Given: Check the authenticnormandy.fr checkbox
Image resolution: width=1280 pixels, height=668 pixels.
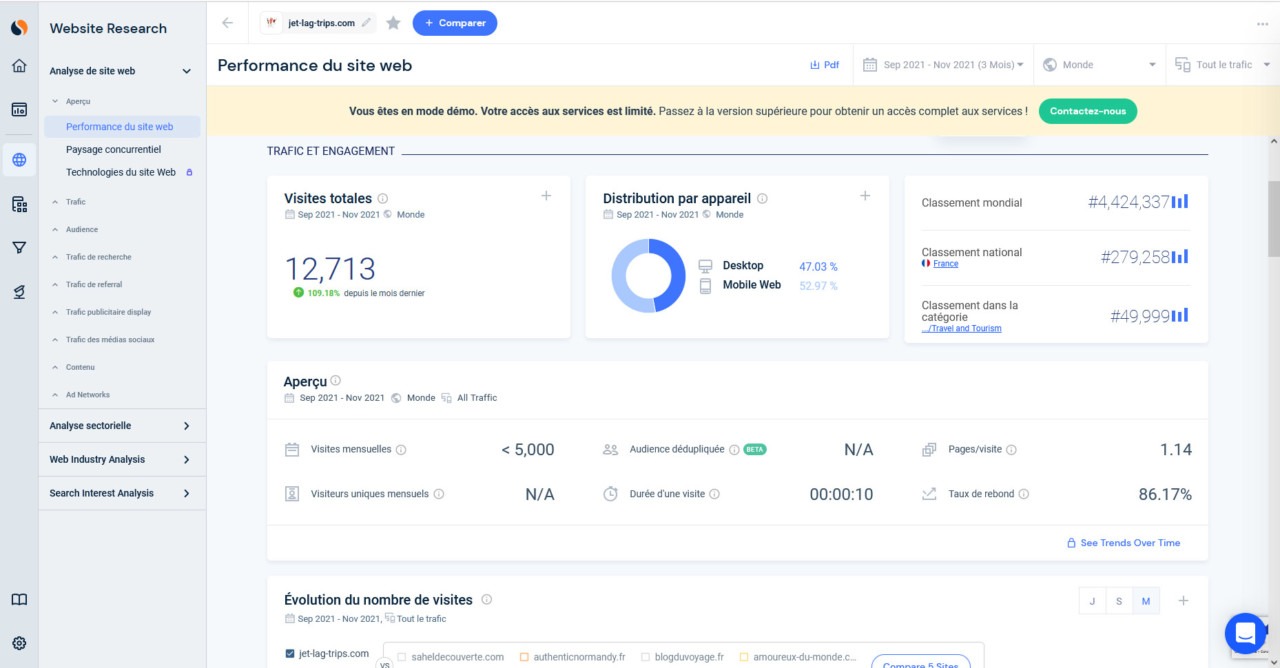Looking at the screenshot, I should [x=524, y=657].
